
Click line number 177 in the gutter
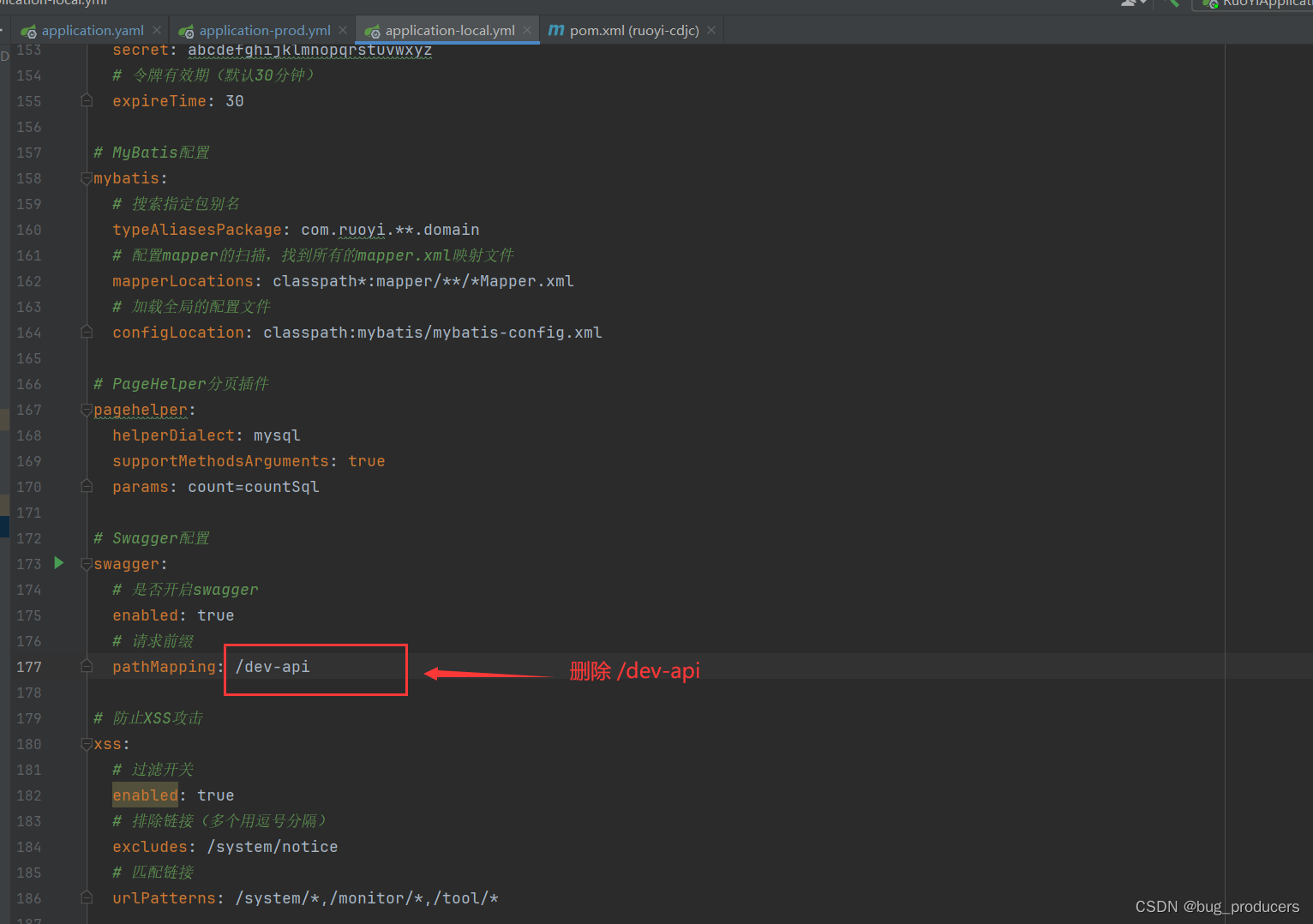coord(28,667)
